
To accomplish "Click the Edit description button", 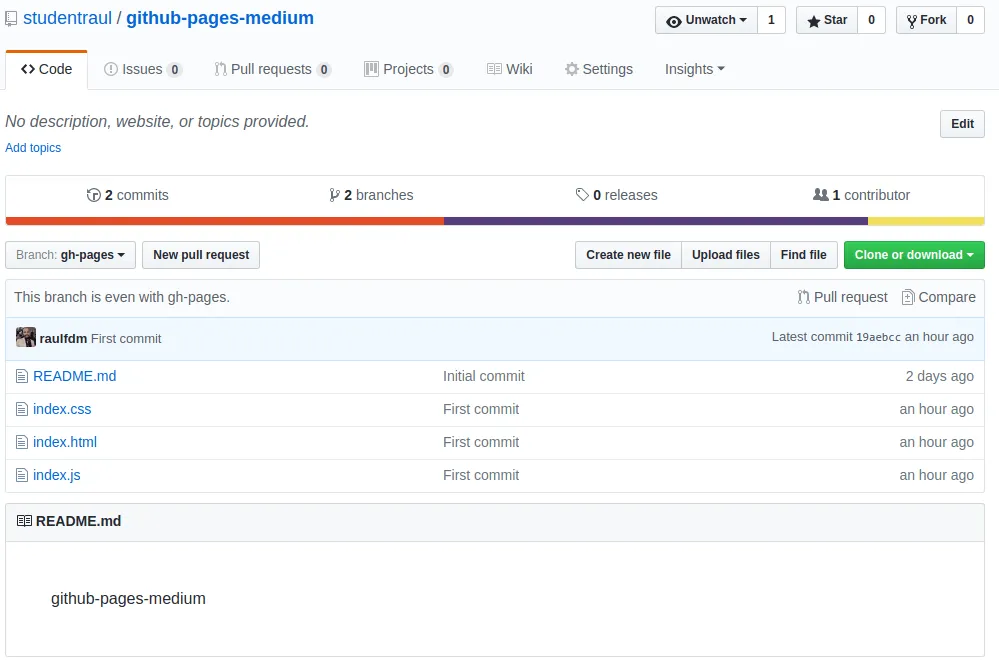I will click(x=962, y=124).
